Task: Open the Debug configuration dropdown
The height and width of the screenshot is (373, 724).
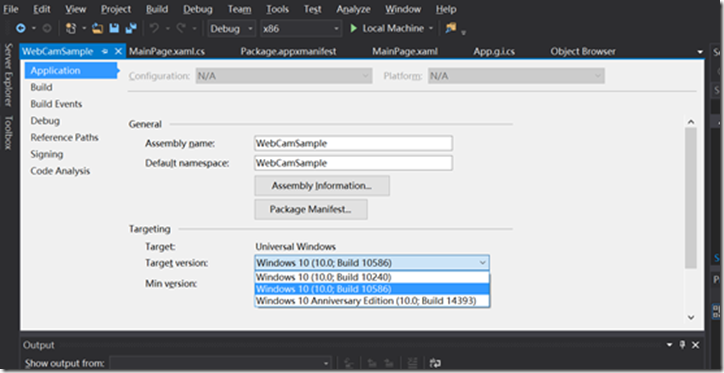Action: pos(232,29)
